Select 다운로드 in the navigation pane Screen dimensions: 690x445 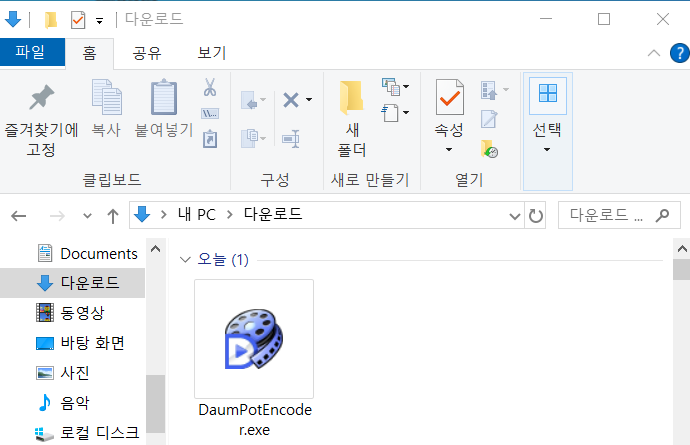pyautogui.click(x=73, y=283)
